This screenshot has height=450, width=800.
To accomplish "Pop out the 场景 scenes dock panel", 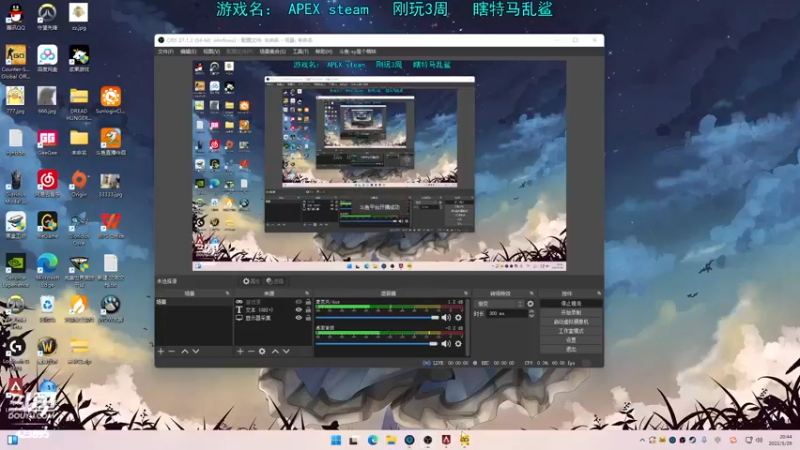I will (228, 293).
